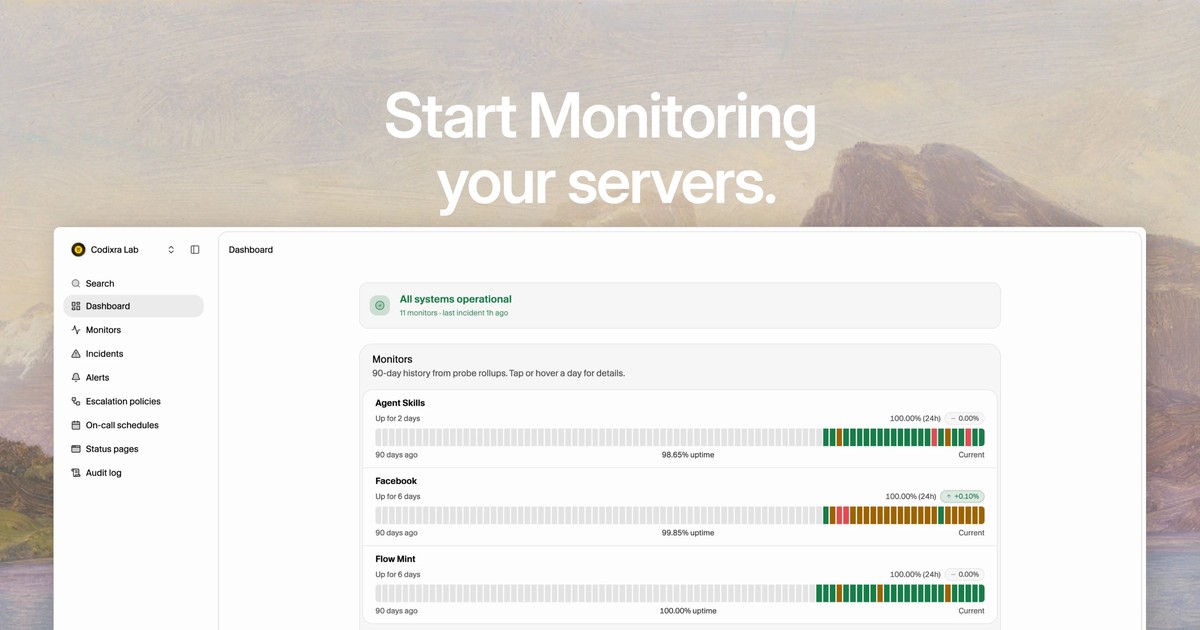Viewport: 1200px width, 630px height.
Task: Open Search in the sidebar
Action: click(133, 284)
